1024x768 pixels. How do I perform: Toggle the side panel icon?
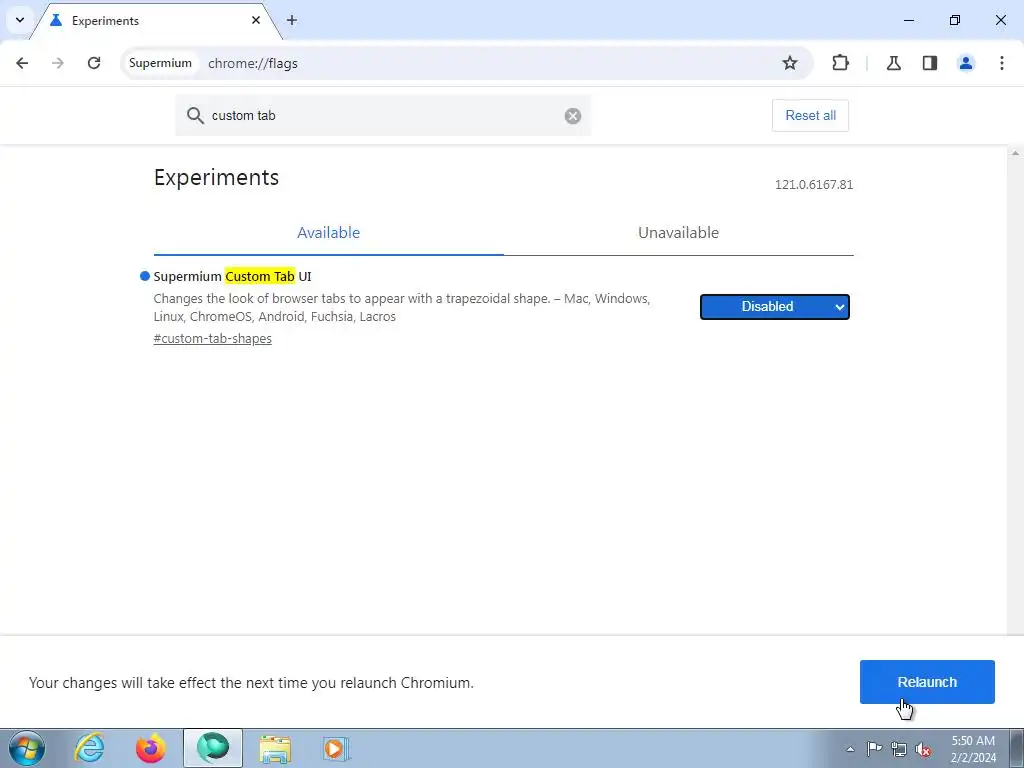pyautogui.click(x=930, y=63)
